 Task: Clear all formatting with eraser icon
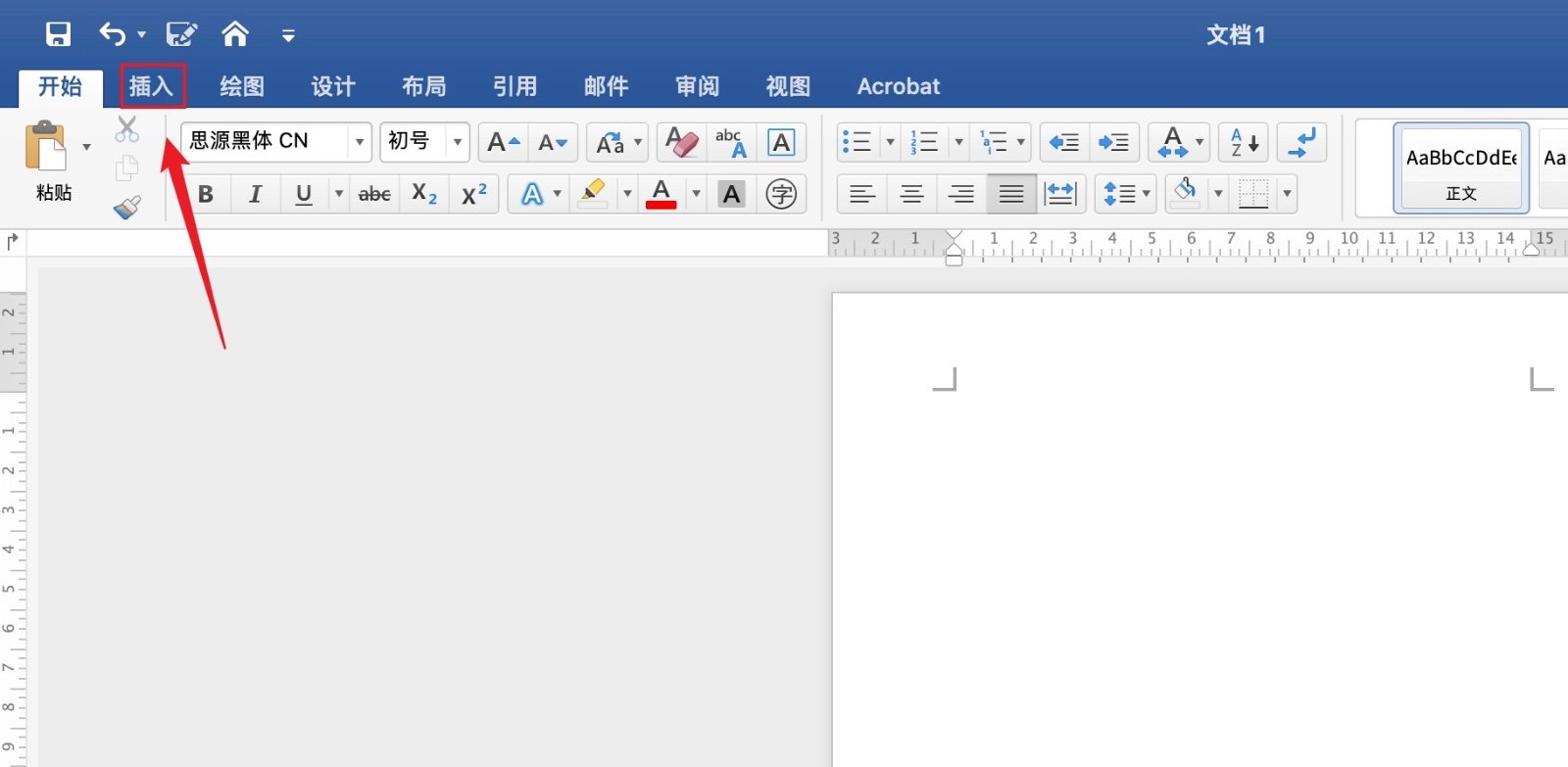point(682,143)
